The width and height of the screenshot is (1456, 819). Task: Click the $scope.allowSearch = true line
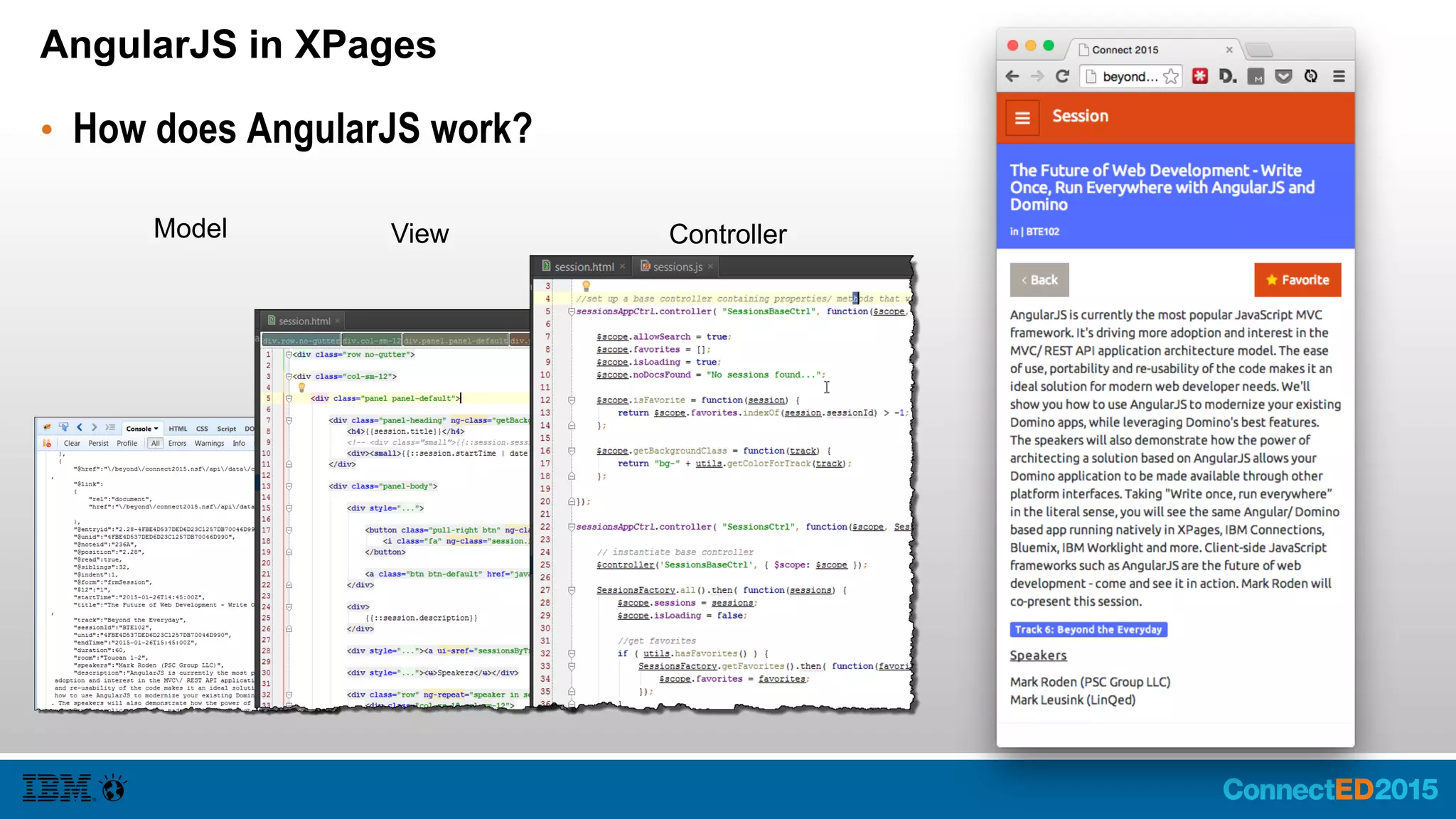(x=664, y=337)
